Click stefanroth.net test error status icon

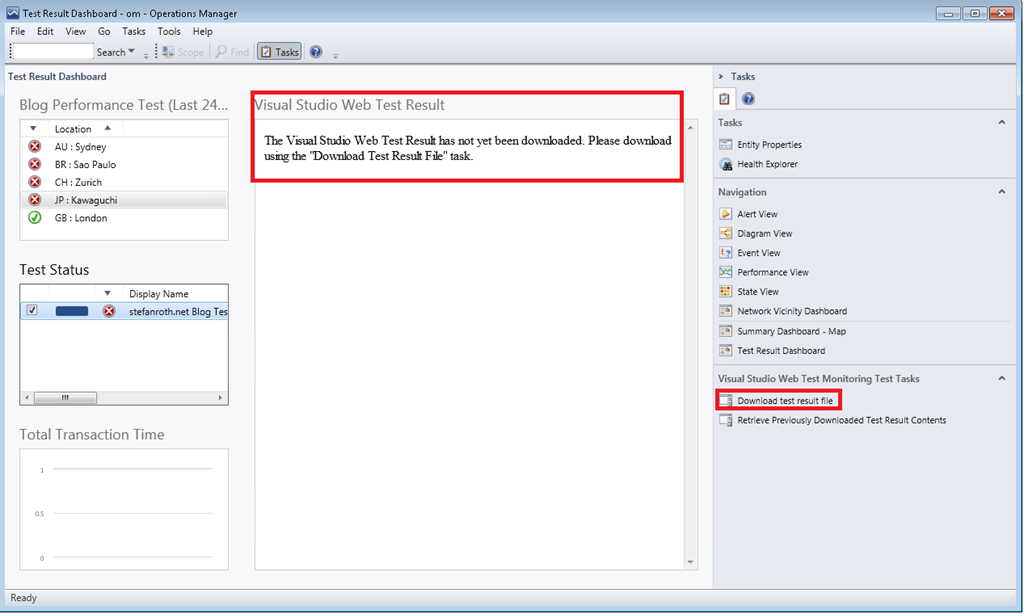[x=109, y=311]
